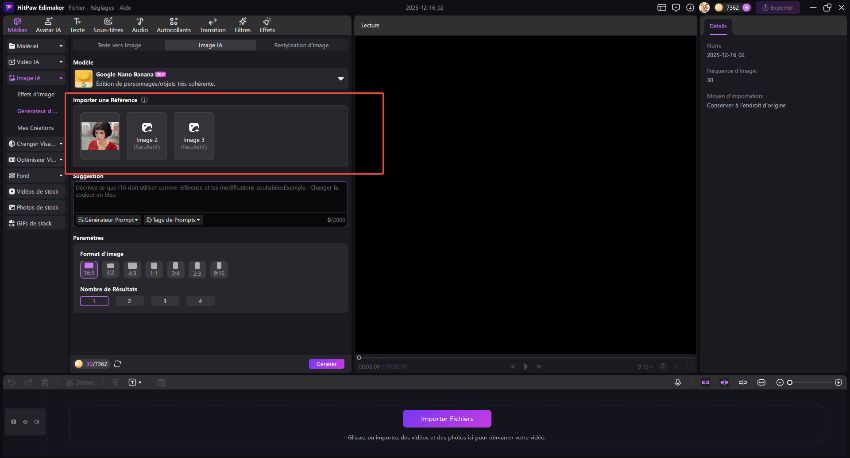Viewport: 850px width, 458px height.
Task: Switch to the Texte vers Image tab
Action: tap(118, 45)
